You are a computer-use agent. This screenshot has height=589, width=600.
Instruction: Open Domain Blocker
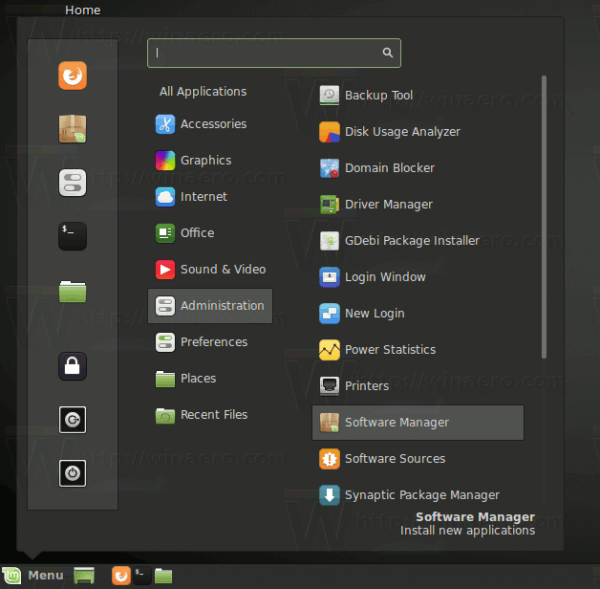(x=418, y=168)
